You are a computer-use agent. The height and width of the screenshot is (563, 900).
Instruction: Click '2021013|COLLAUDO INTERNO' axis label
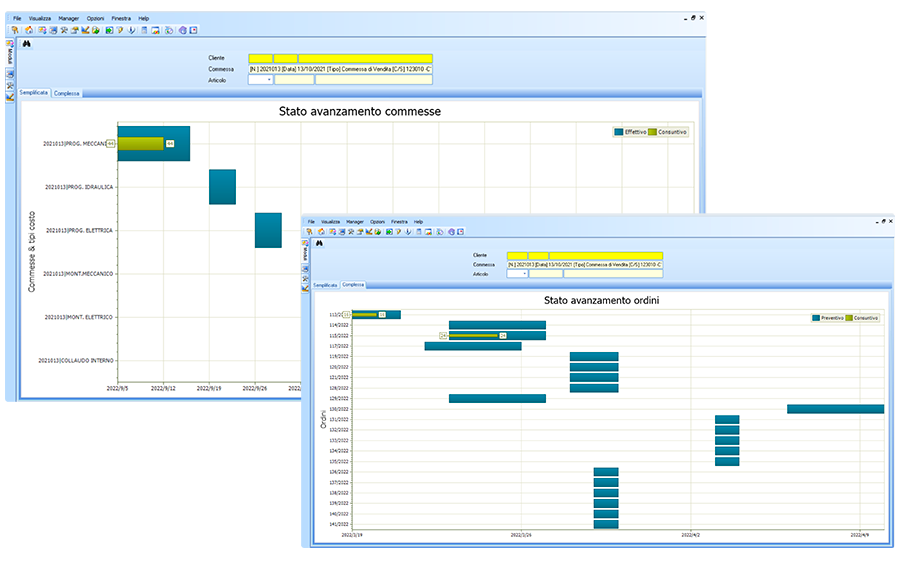pos(76,360)
